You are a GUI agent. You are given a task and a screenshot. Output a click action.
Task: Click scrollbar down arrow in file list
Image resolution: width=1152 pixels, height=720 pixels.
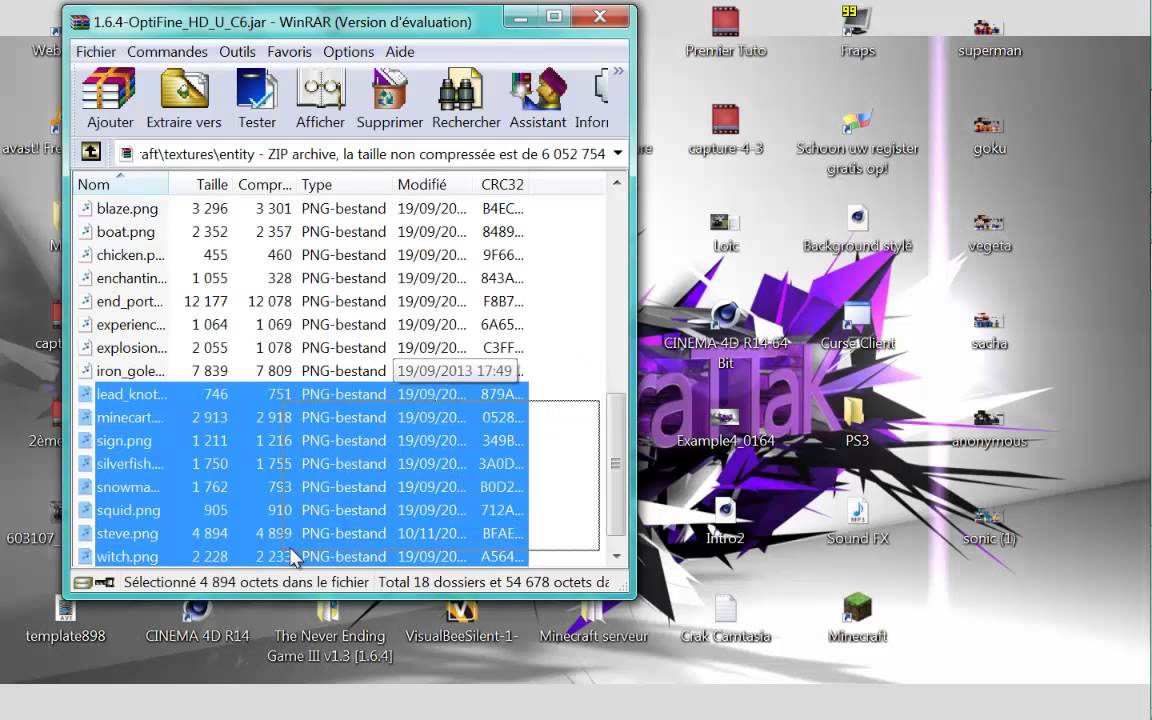point(616,556)
